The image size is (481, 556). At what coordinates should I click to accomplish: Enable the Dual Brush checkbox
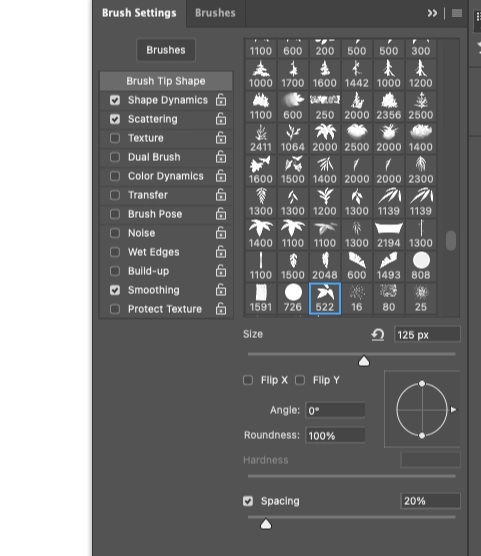point(115,157)
